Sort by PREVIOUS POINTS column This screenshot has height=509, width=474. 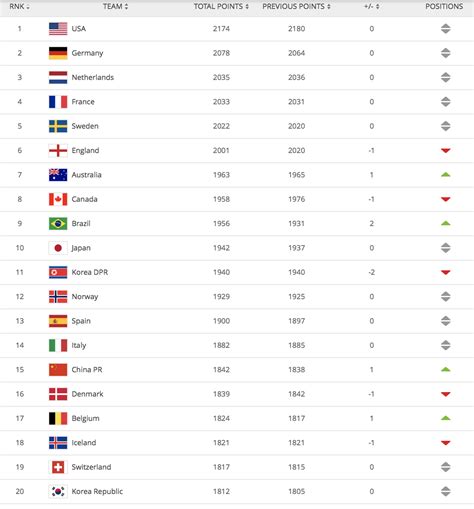(x=296, y=7)
